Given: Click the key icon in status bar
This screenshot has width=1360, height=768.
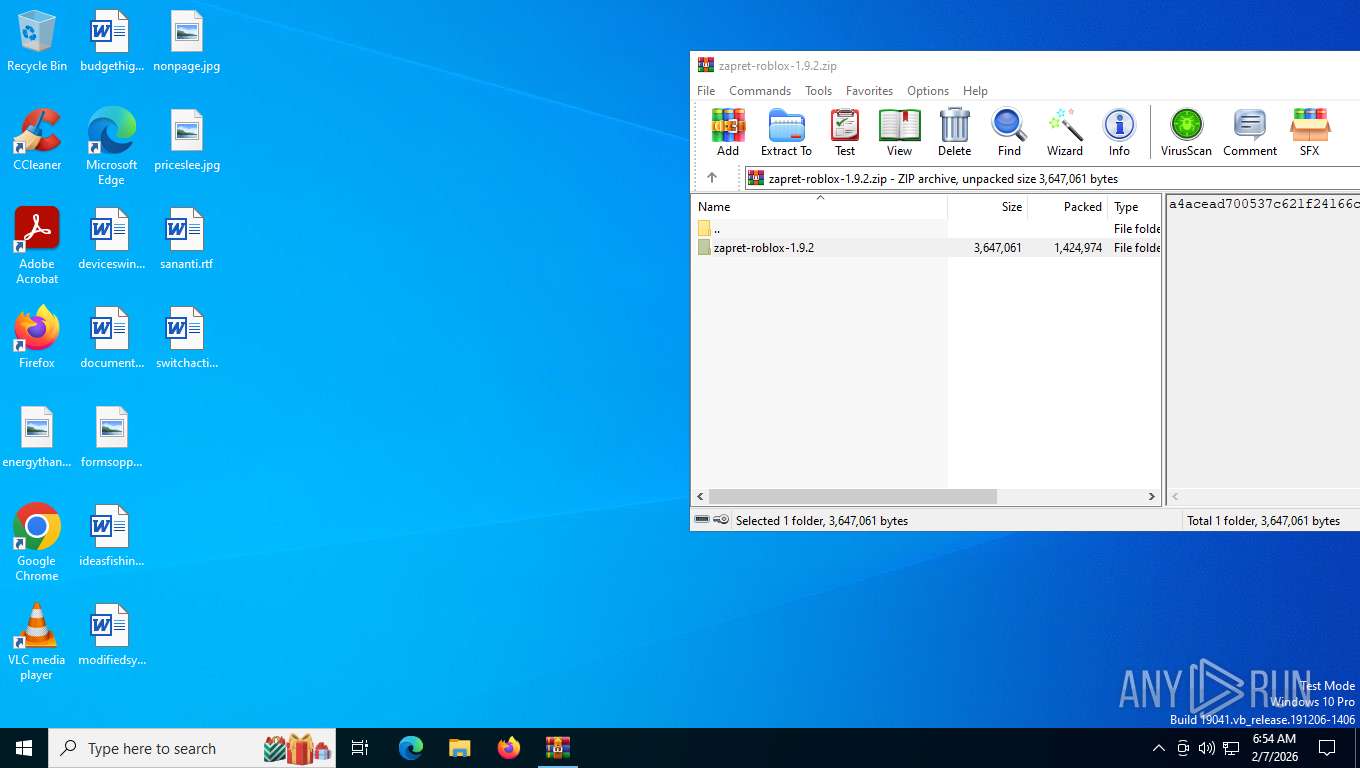Looking at the screenshot, I should [721, 520].
